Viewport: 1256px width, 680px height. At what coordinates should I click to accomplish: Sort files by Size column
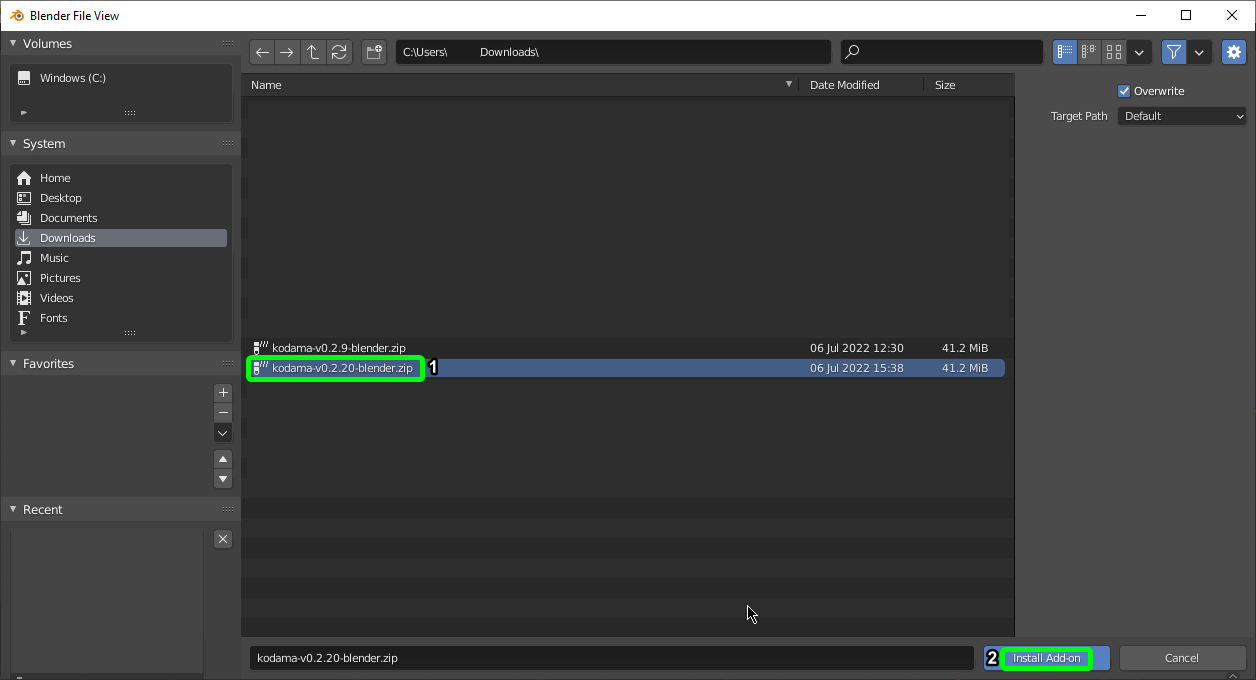click(968, 85)
